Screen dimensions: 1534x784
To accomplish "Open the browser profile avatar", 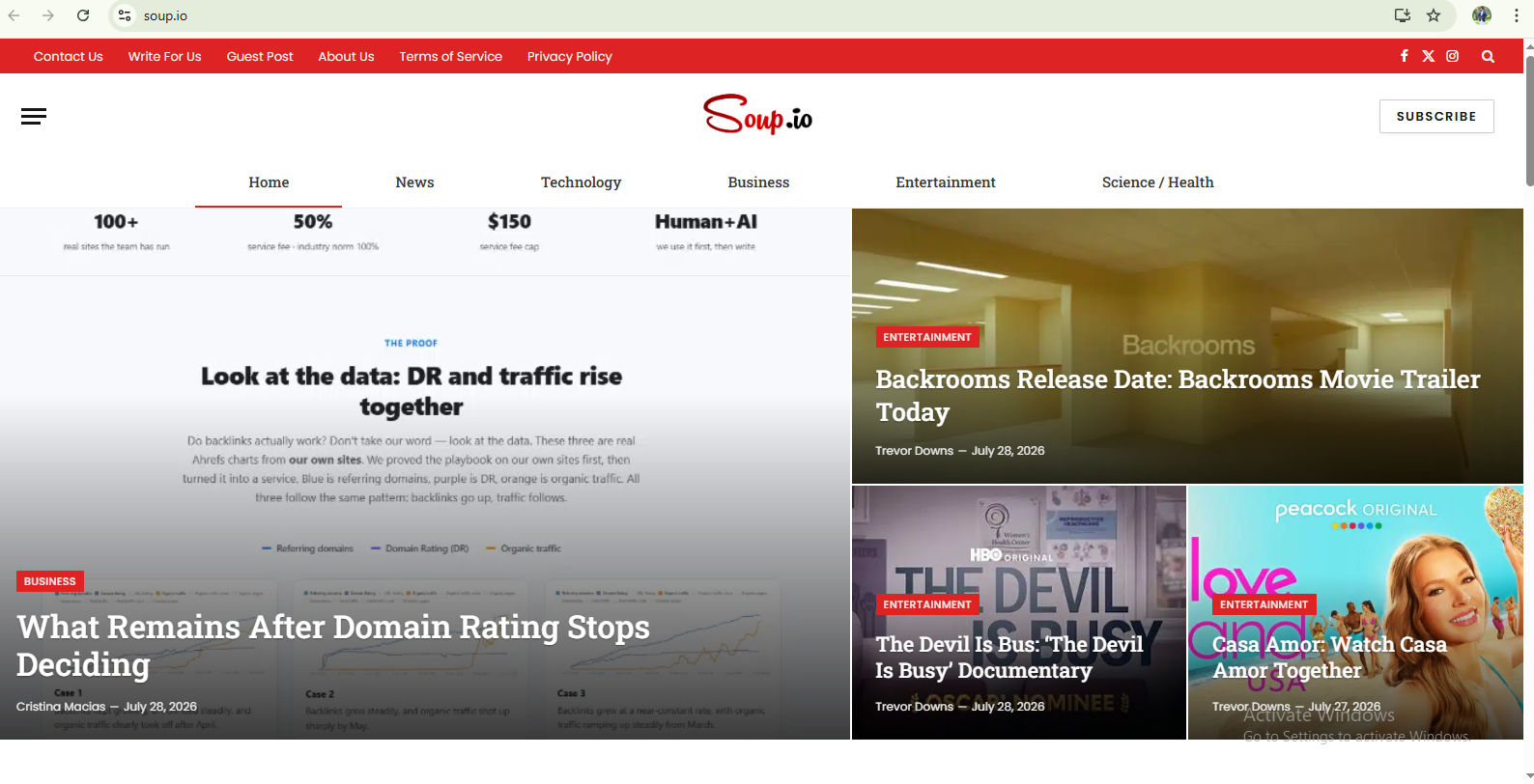I will tap(1482, 15).
